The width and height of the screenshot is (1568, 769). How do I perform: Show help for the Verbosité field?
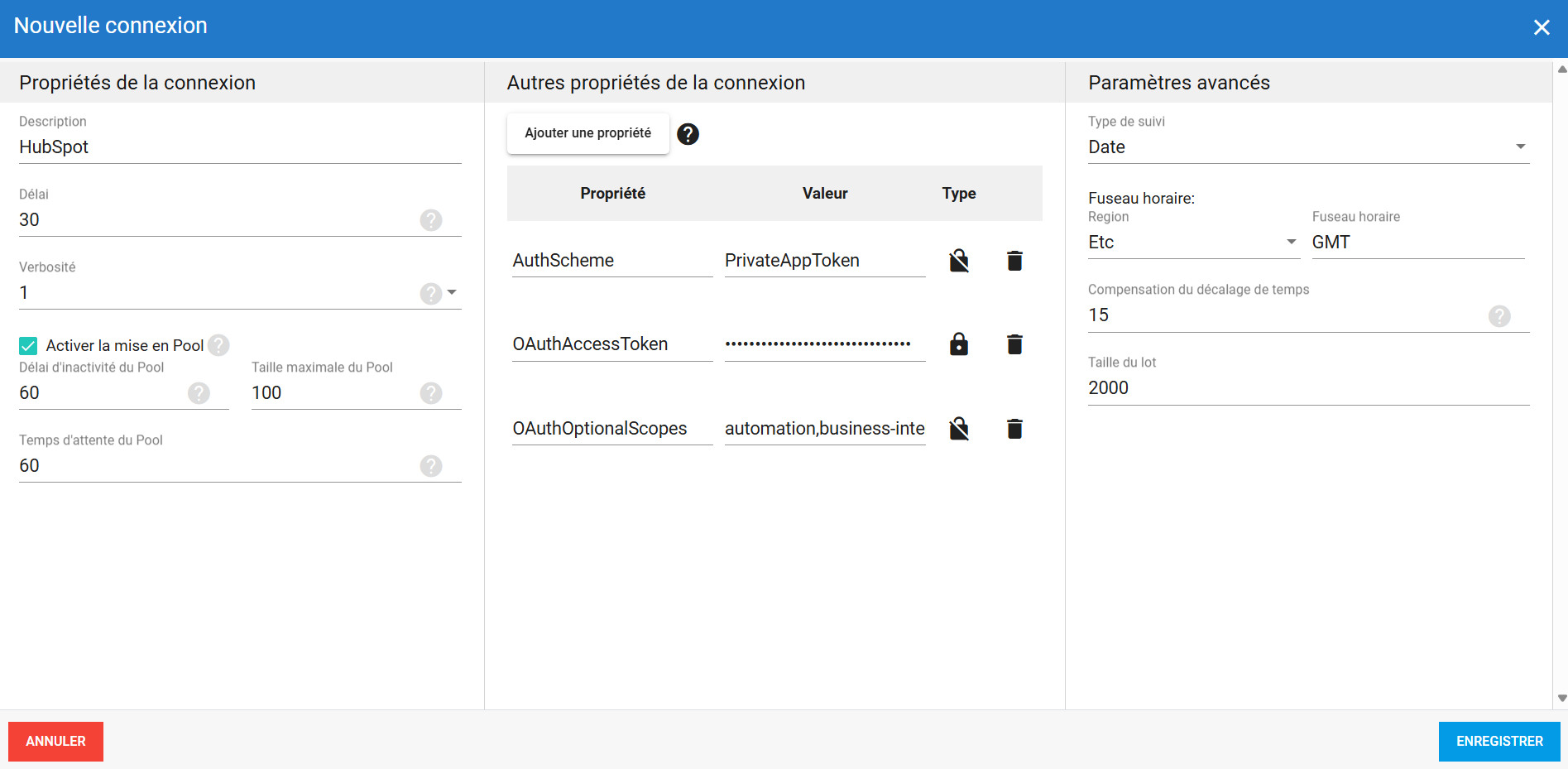coord(430,293)
